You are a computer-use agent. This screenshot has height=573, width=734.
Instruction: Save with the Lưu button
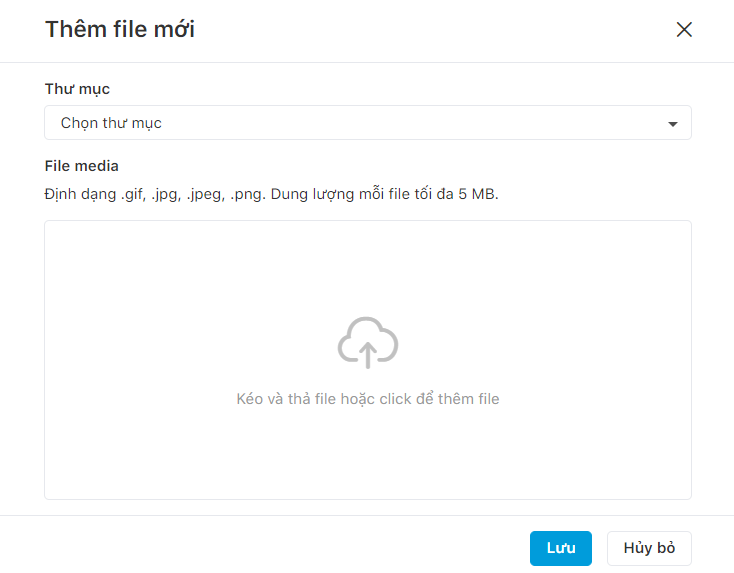561,548
